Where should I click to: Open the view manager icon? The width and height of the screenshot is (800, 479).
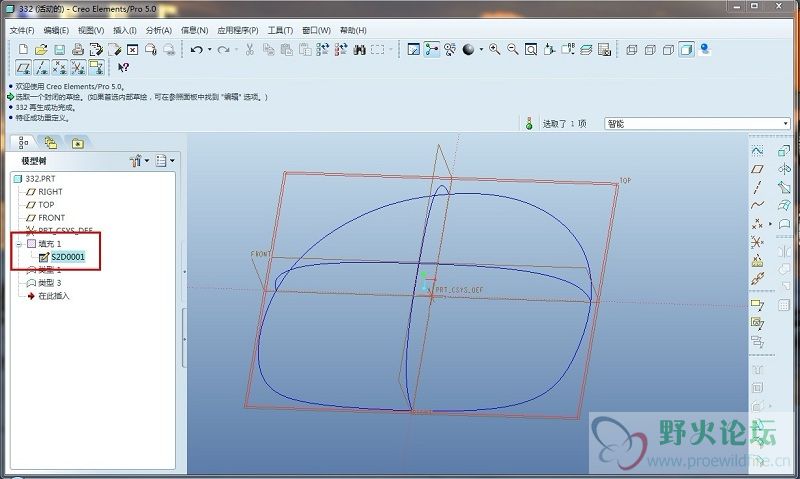605,49
